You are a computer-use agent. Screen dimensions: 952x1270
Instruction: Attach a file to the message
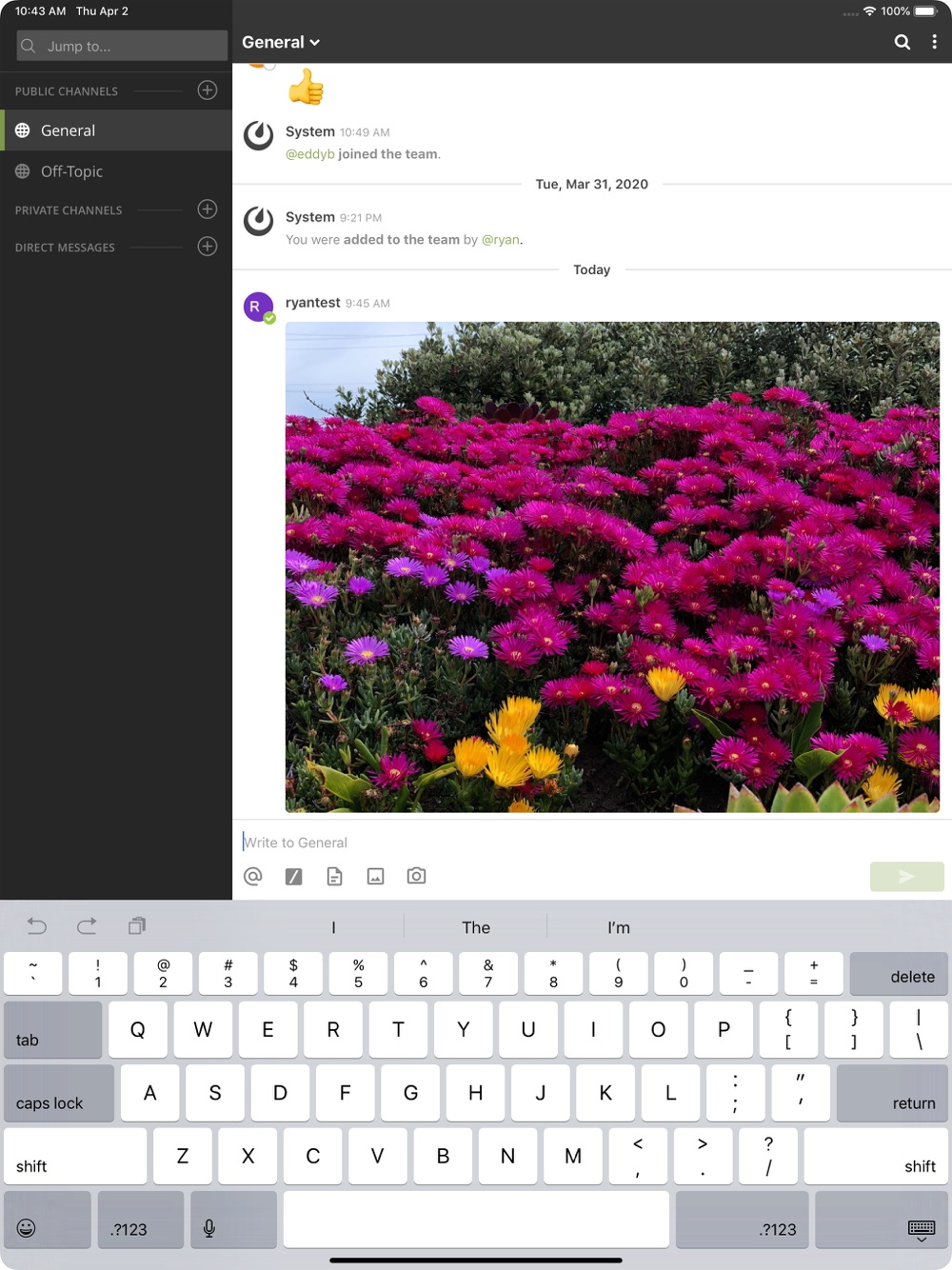(x=334, y=876)
